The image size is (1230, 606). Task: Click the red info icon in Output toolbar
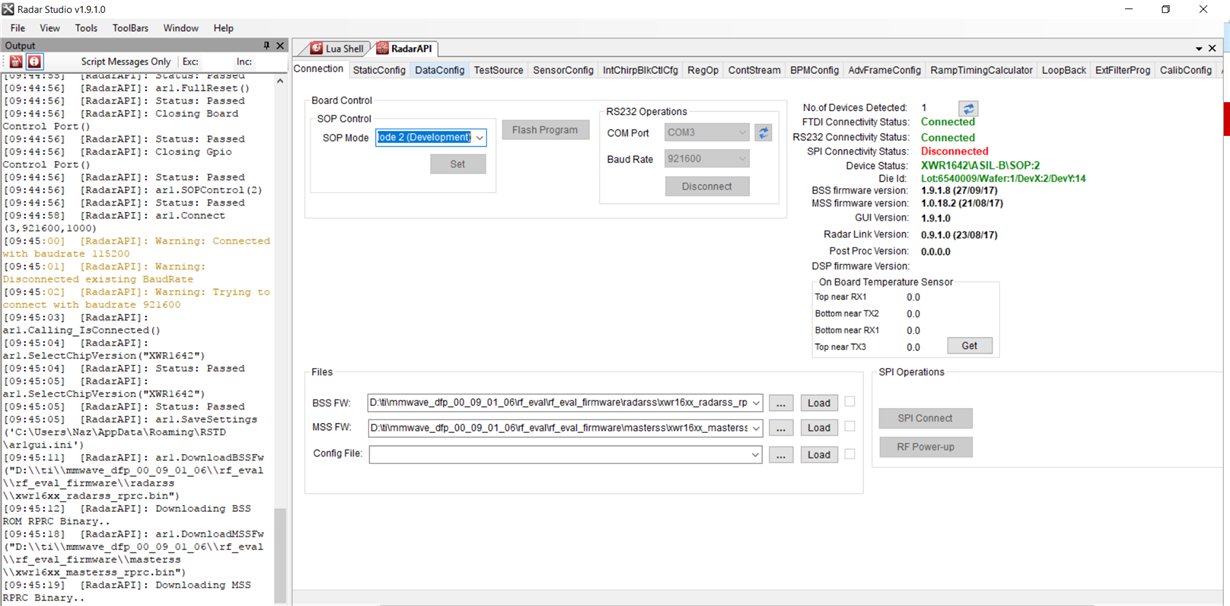35,62
